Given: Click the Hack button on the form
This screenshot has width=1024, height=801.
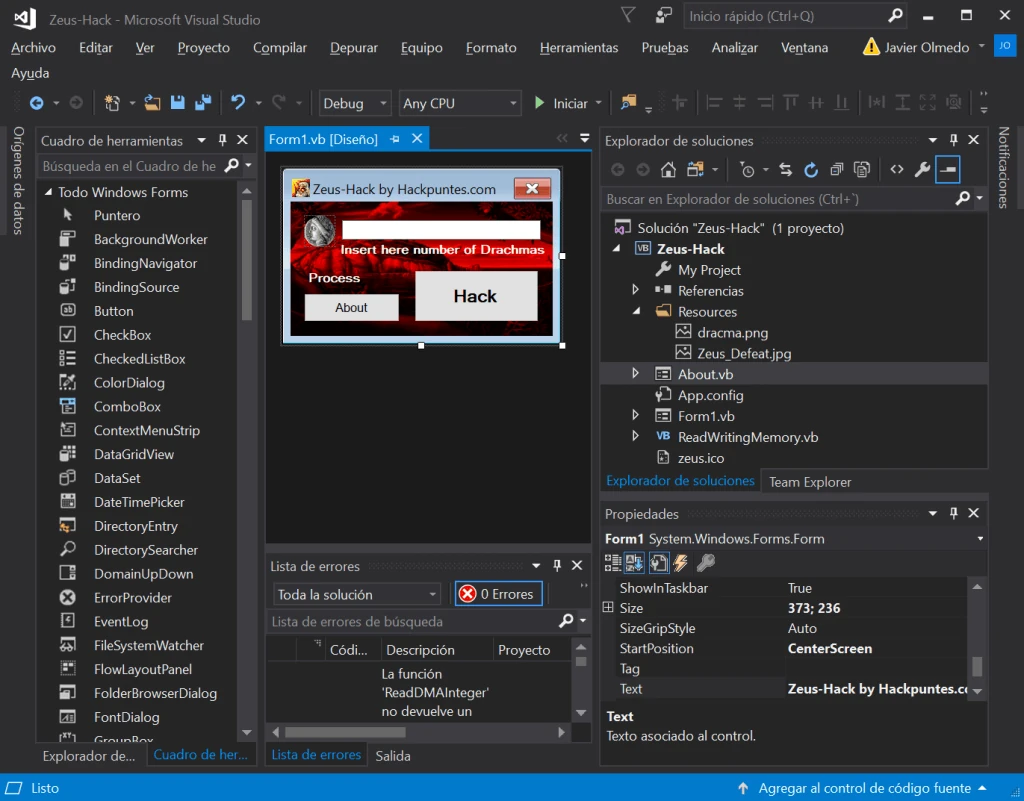Looking at the screenshot, I should tap(476, 296).
